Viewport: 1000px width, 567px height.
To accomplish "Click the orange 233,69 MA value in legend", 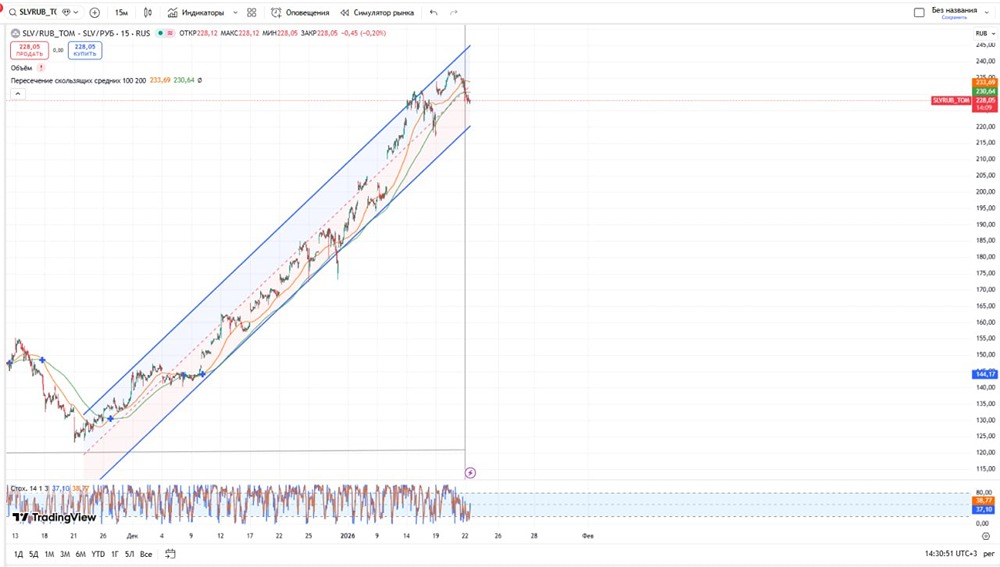I will tap(160, 80).
